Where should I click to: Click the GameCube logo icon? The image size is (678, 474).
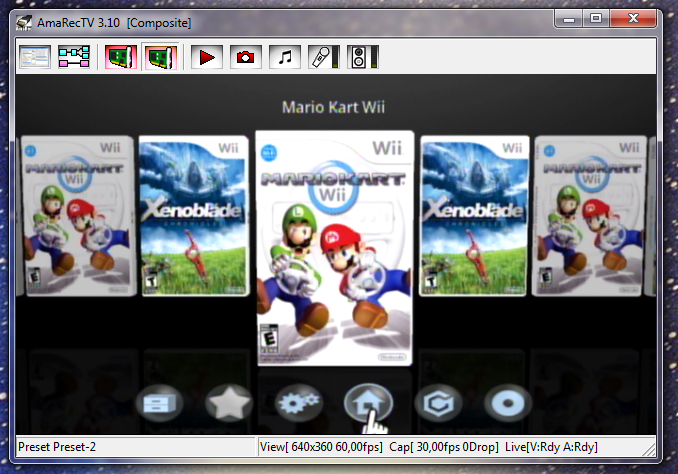(x=438, y=403)
